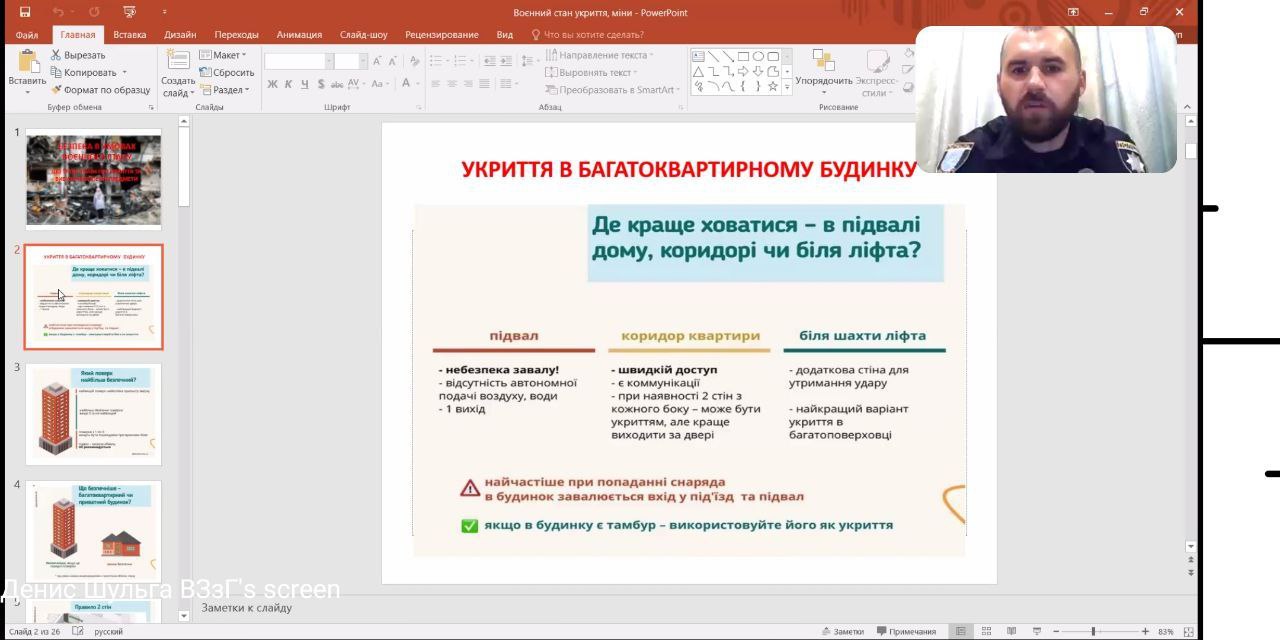Click the Save icon in the quick access toolbar

(x=25, y=12)
